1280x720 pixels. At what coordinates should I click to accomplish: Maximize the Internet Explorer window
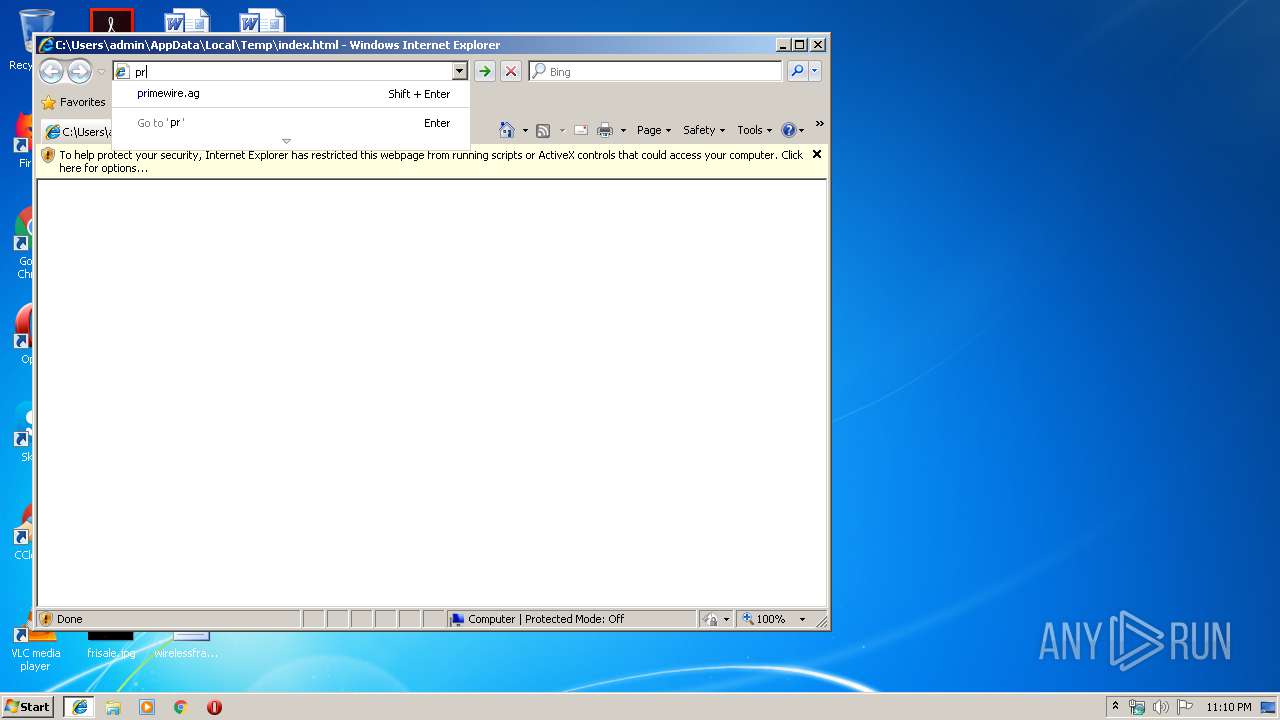coord(799,45)
